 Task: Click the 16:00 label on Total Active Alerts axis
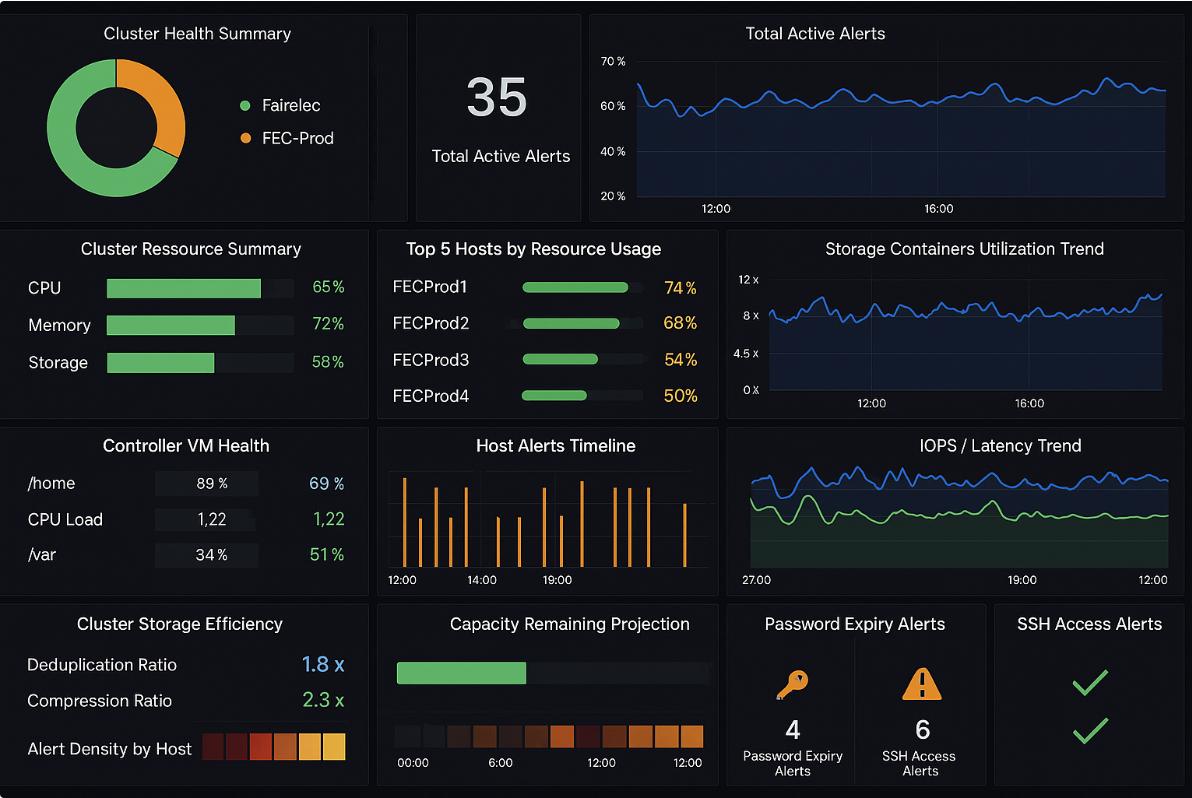pos(939,209)
